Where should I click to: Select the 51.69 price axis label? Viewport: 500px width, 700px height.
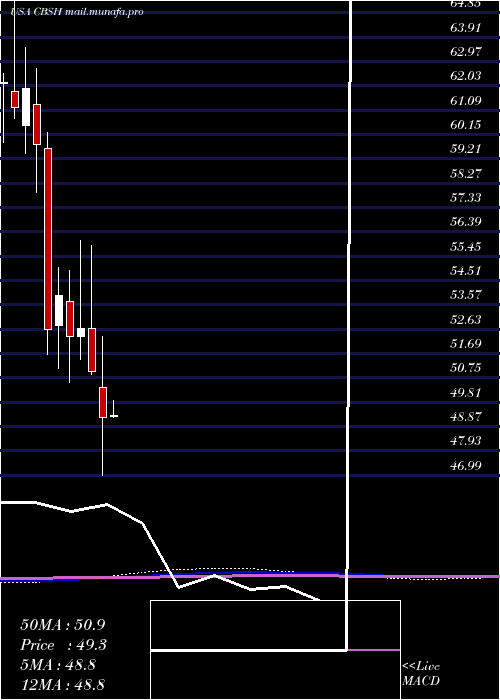[467, 343]
